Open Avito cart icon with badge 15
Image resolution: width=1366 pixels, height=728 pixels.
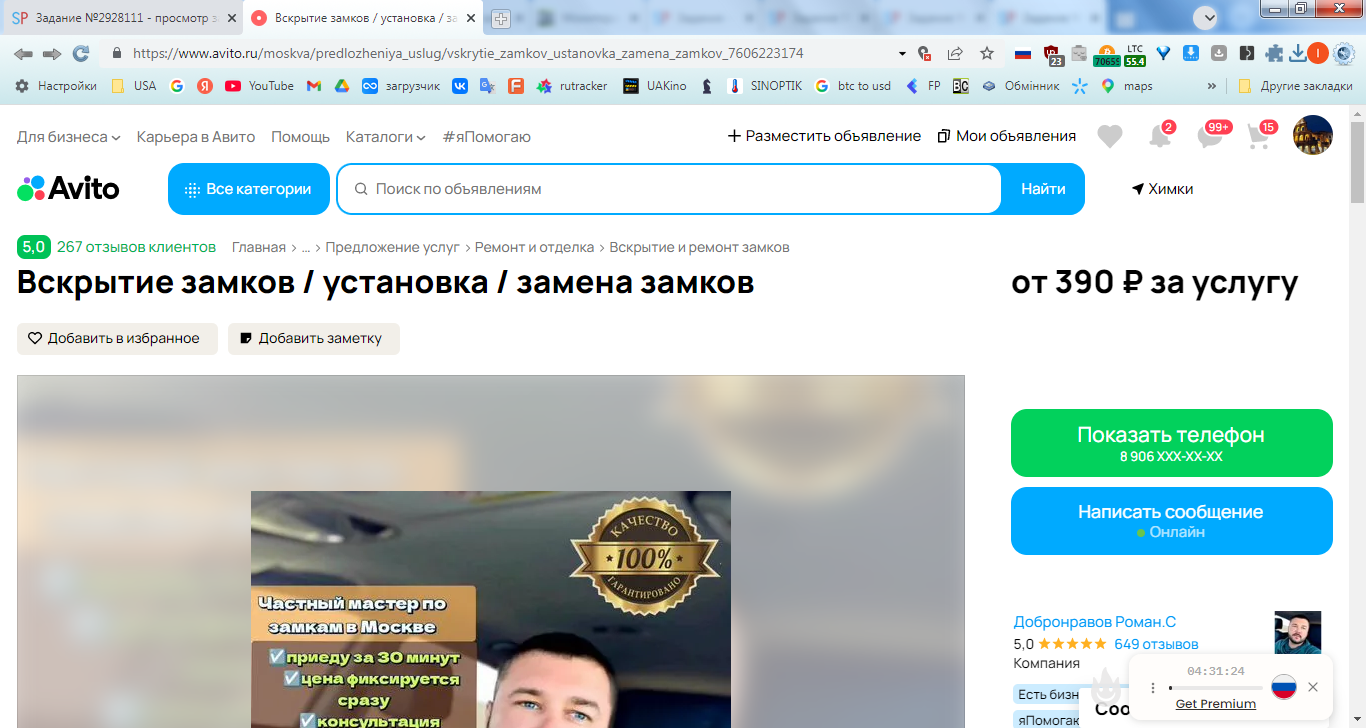[x=1262, y=135]
